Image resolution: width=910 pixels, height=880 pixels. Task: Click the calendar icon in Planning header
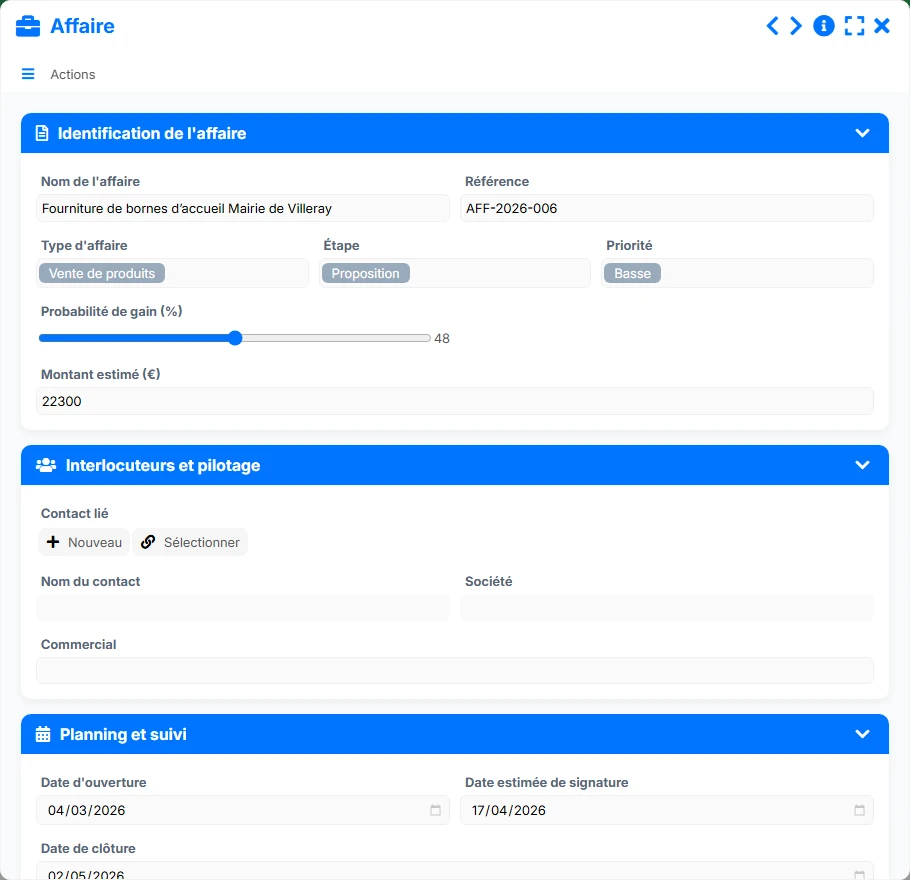click(43, 734)
